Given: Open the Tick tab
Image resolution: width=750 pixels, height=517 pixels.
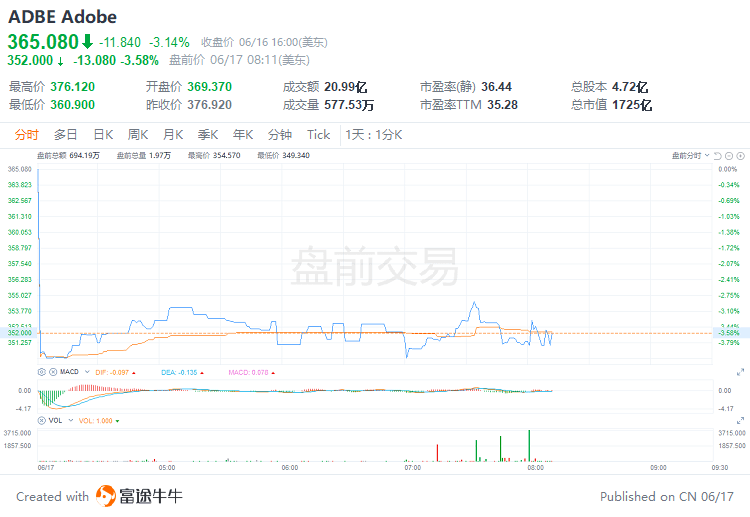Looking at the screenshot, I should (x=318, y=134).
